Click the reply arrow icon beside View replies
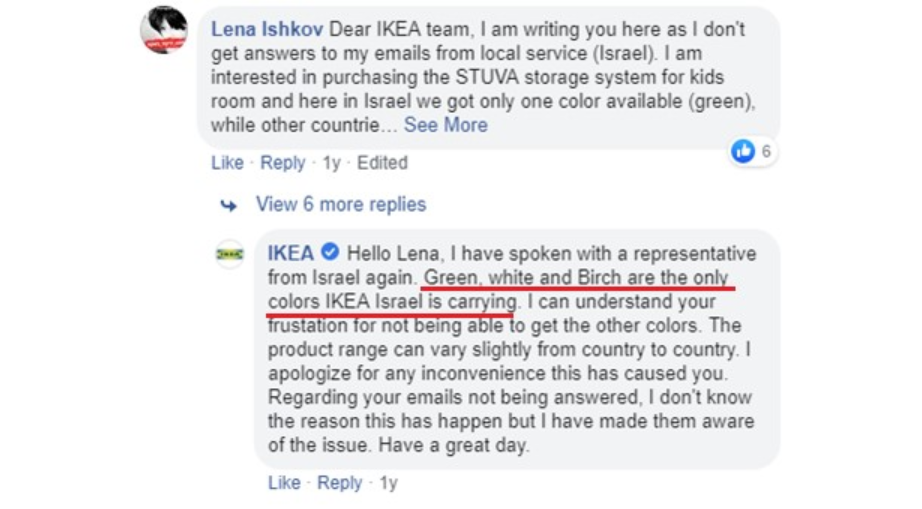This screenshot has width=922, height=509. [x=229, y=205]
